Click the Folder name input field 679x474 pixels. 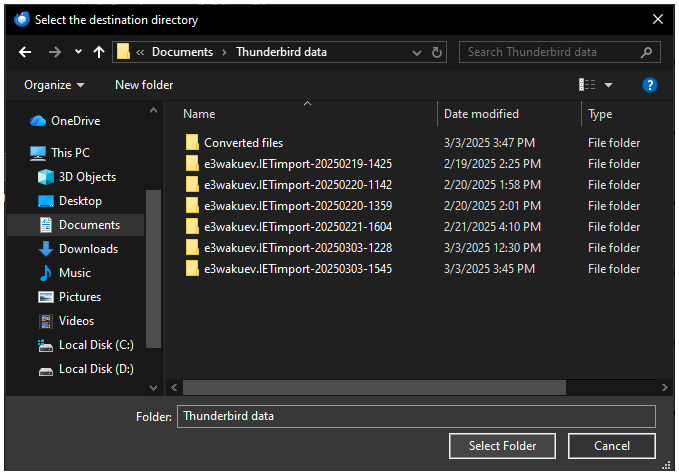click(x=416, y=416)
